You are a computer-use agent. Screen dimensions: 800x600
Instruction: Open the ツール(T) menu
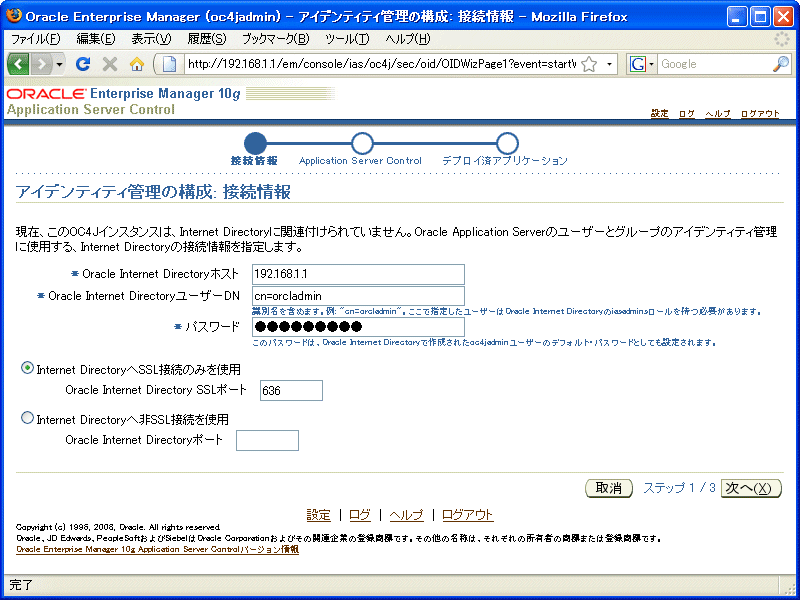click(x=347, y=39)
